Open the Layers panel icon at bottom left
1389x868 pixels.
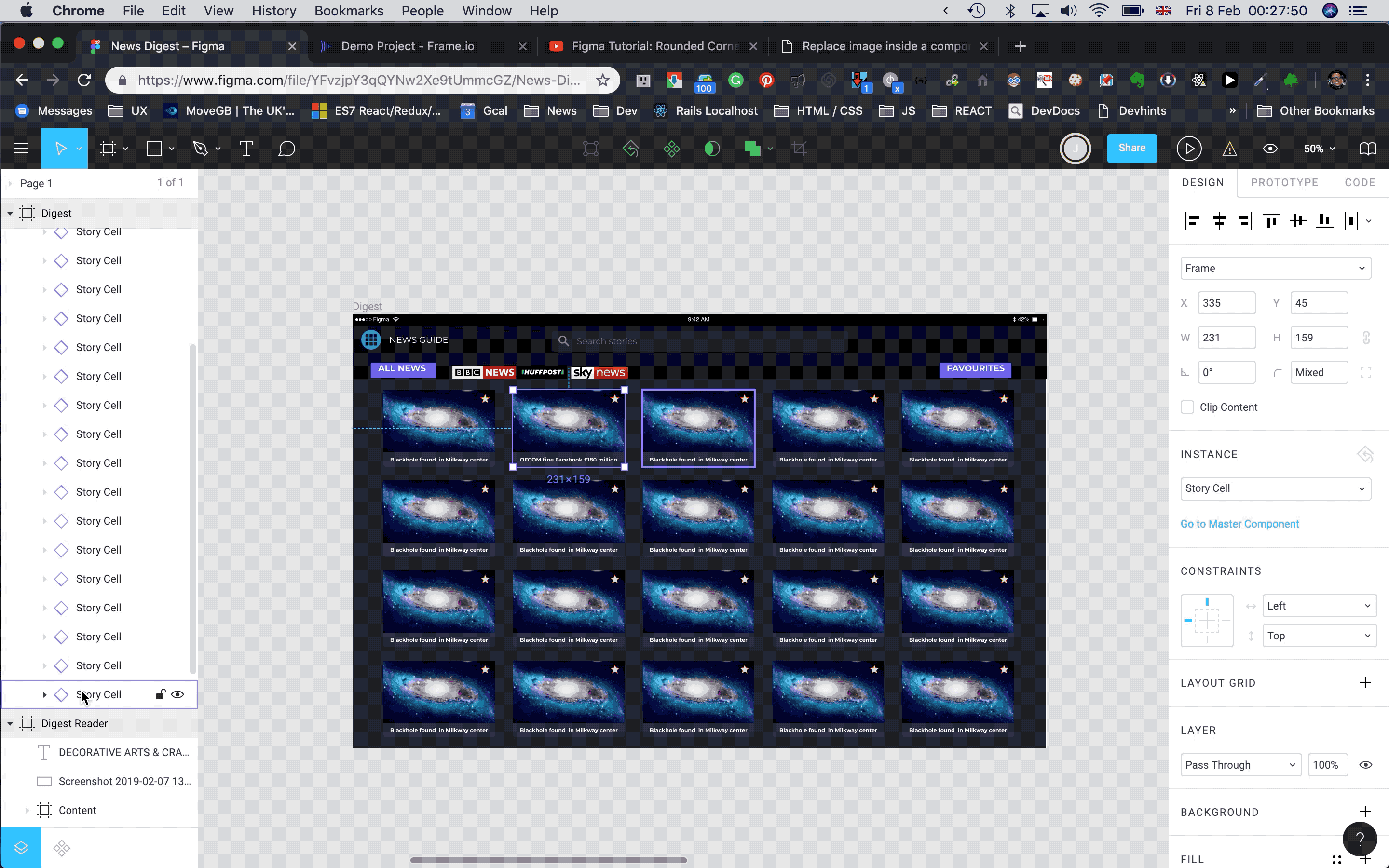point(21,848)
